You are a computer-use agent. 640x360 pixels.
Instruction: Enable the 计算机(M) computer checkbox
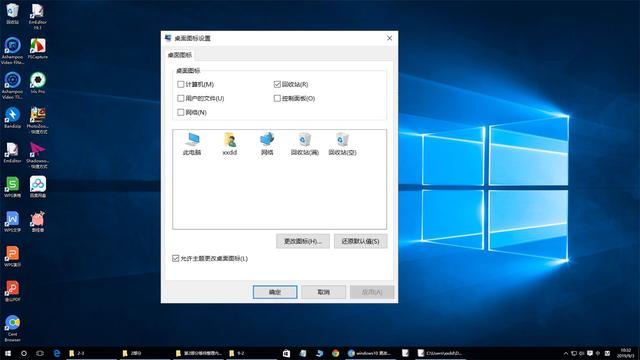pos(181,84)
